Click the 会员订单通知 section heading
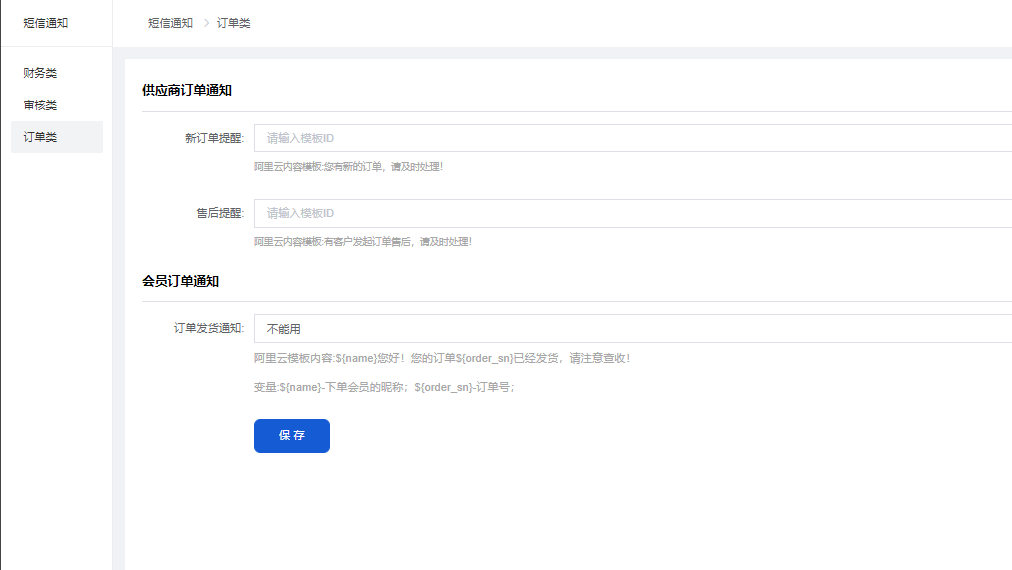This screenshot has width=1012, height=570. [x=180, y=281]
